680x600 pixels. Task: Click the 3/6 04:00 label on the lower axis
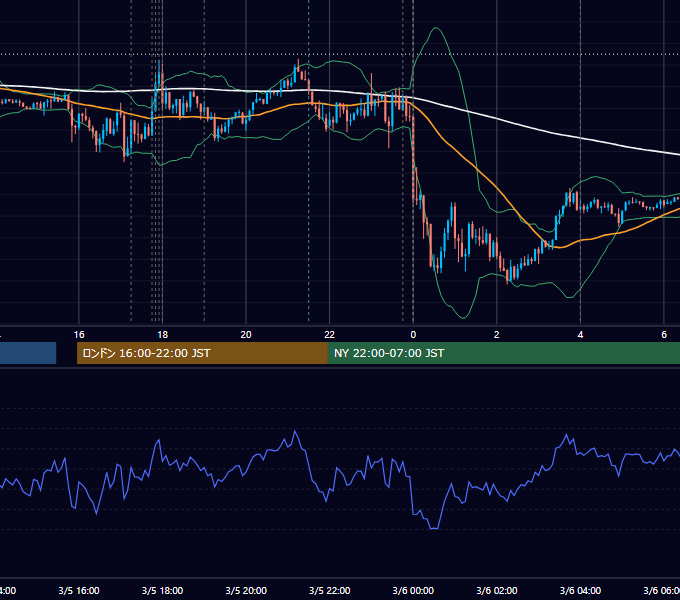tap(580, 591)
